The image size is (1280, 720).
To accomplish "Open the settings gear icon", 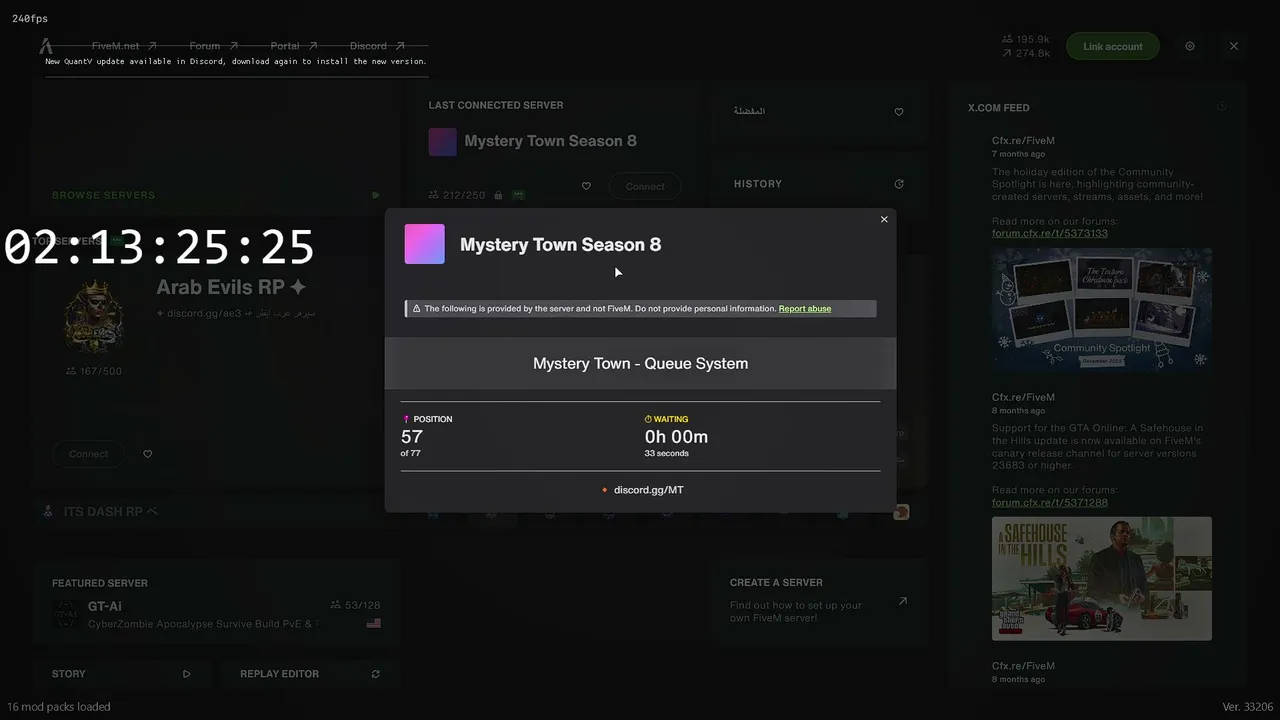I will point(1190,46).
